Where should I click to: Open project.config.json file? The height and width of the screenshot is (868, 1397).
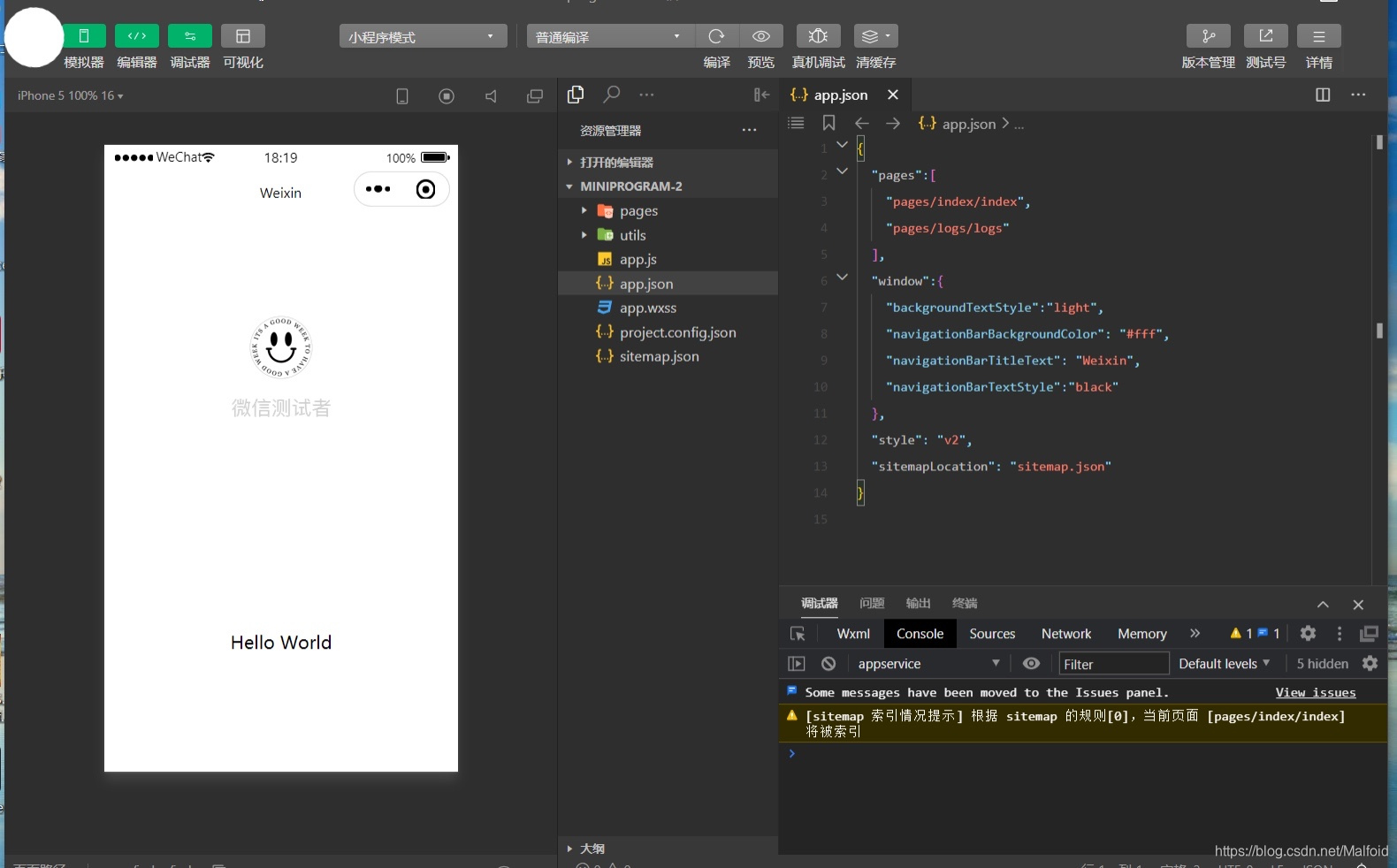tap(668, 332)
